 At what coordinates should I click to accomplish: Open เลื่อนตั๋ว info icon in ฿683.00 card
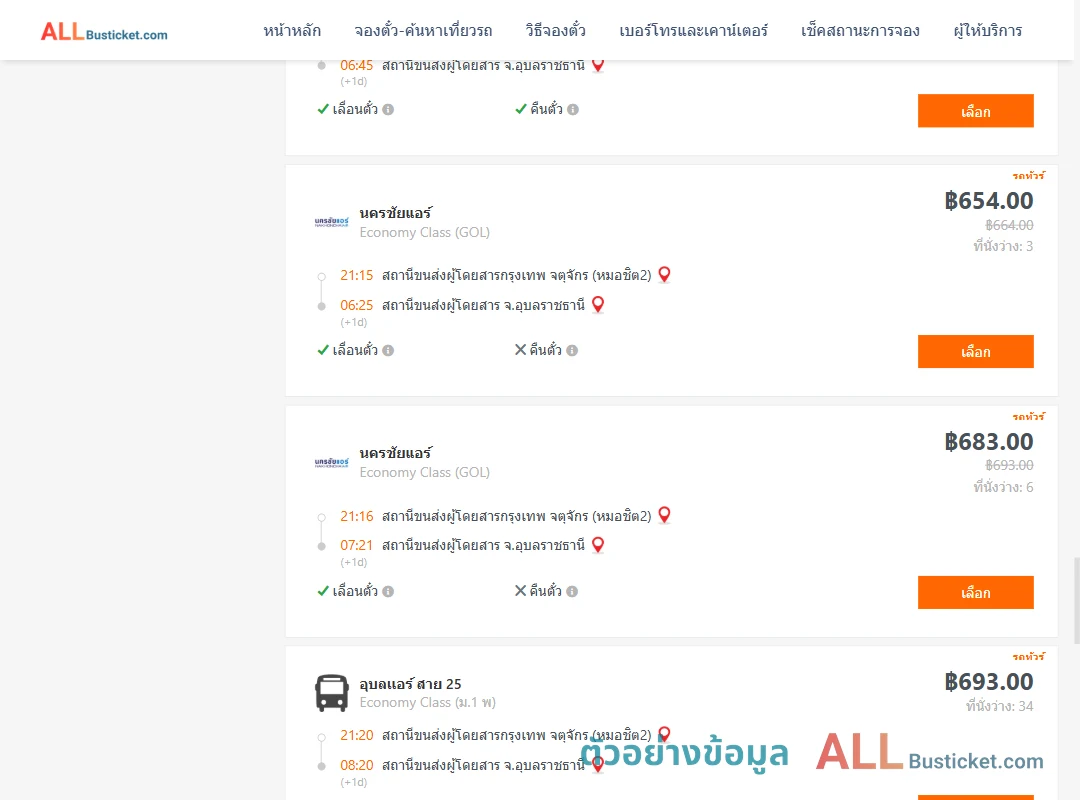click(388, 591)
